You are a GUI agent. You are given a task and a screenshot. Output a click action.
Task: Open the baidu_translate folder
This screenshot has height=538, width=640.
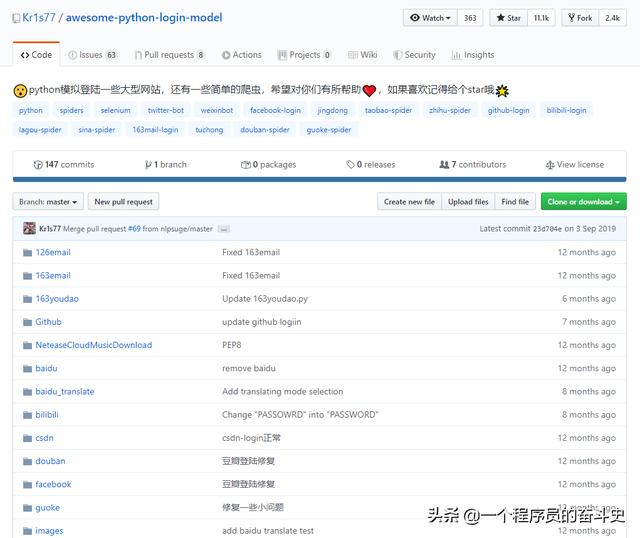pyautogui.click(x=64, y=391)
